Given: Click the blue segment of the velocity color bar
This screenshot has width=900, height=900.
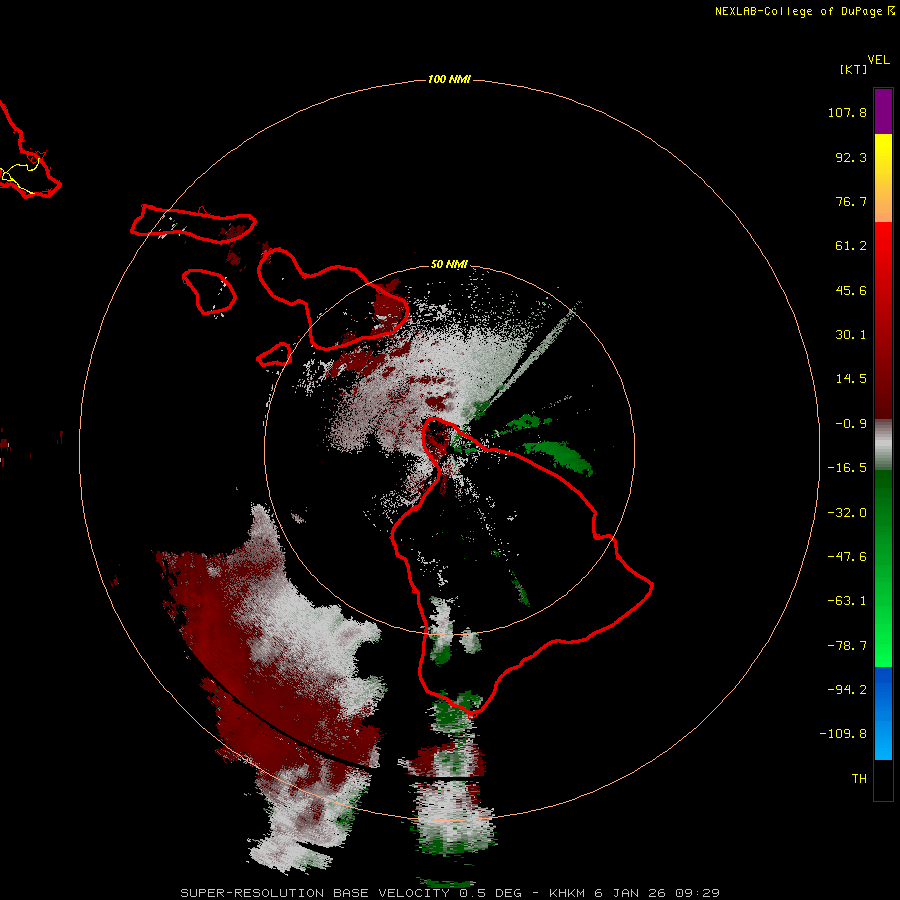Looking at the screenshot, I should [x=883, y=713].
